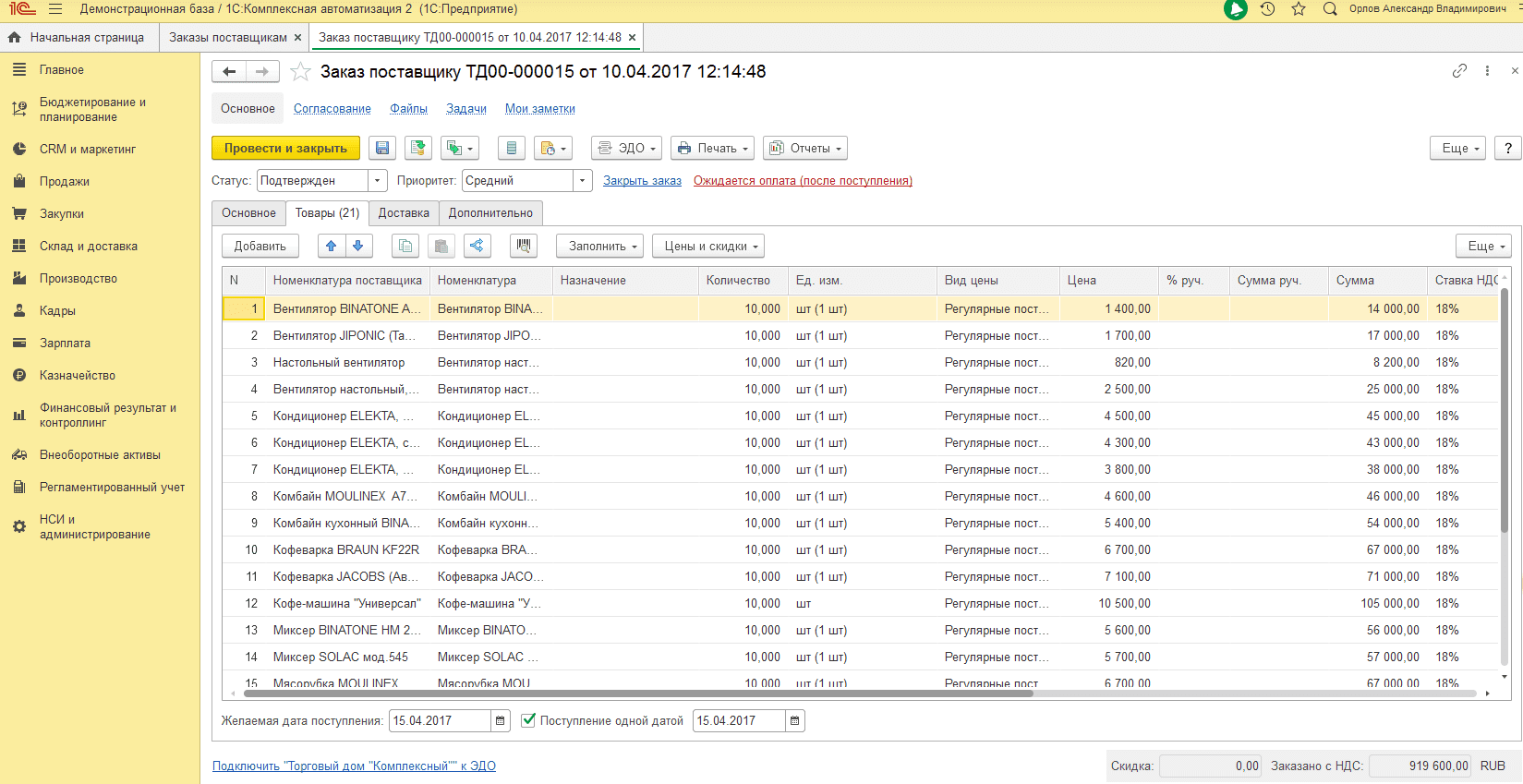Click the "Провести и закрыть" button
This screenshot has width=1523, height=784.
pos(285,148)
